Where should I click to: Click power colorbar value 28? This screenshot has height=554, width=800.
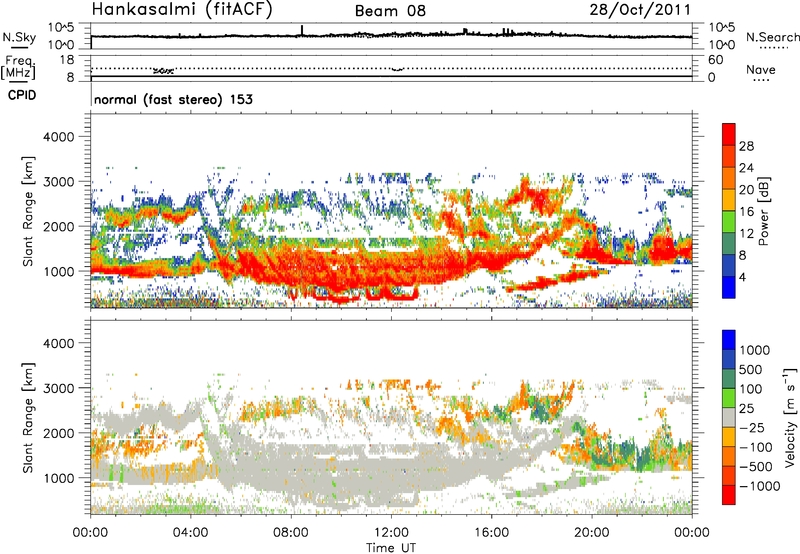coord(746,146)
